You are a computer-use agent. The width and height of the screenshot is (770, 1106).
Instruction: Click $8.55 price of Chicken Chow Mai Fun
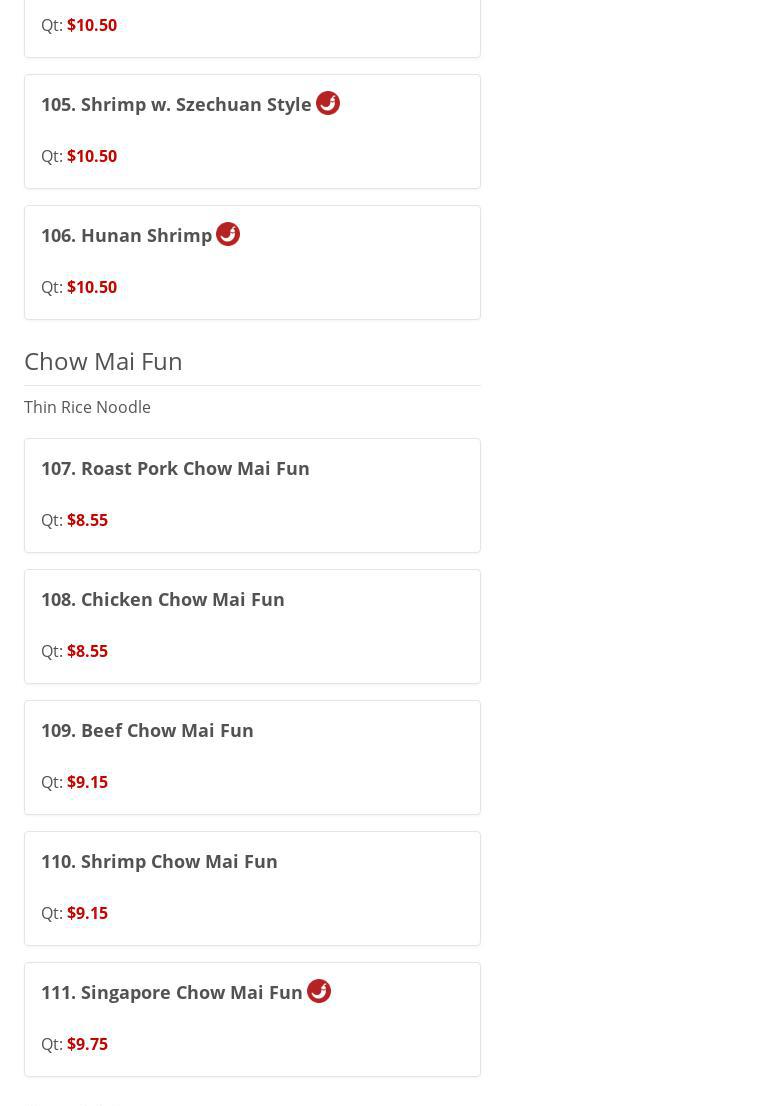coord(87,651)
